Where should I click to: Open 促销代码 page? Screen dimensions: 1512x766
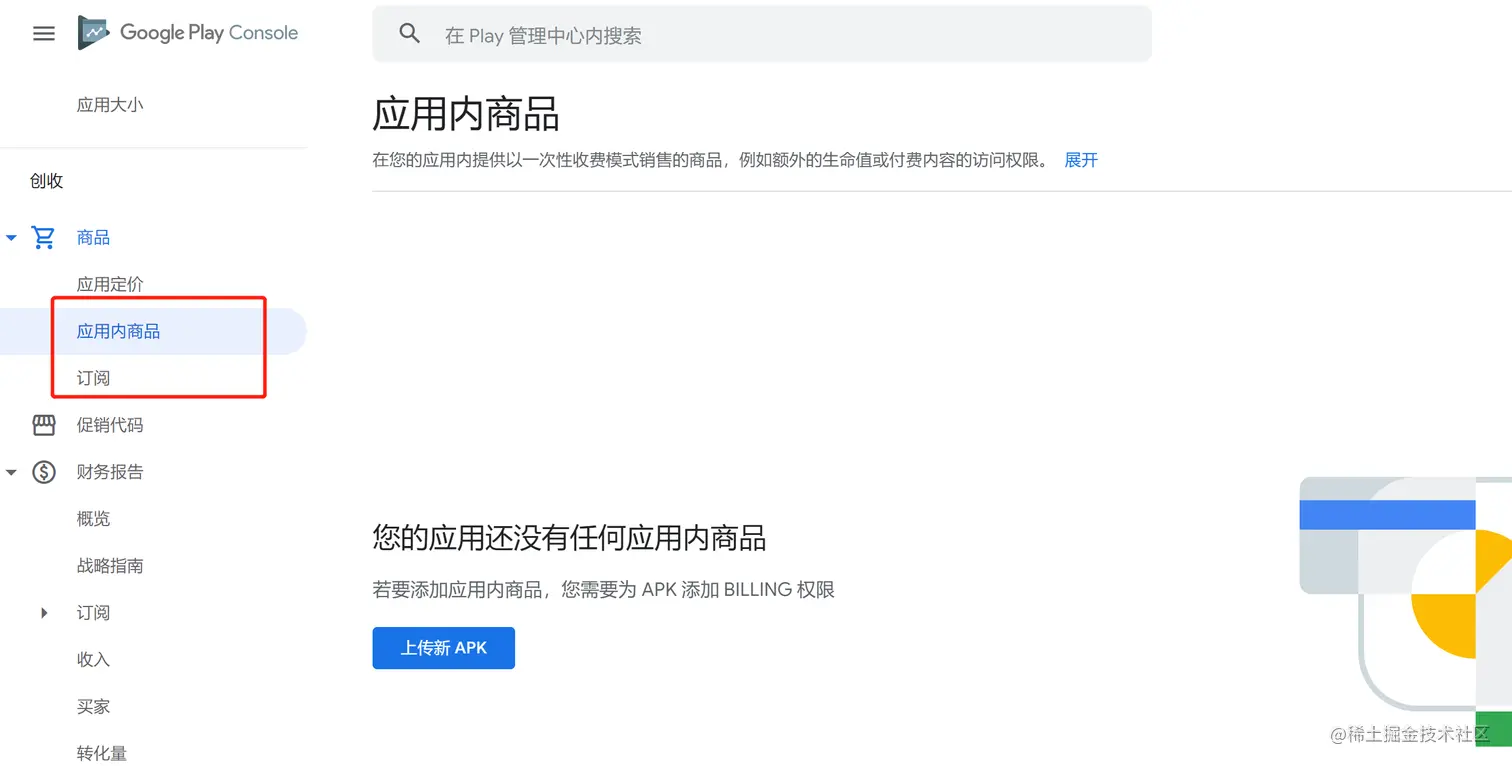pyautogui.click(x=110, y=425)
